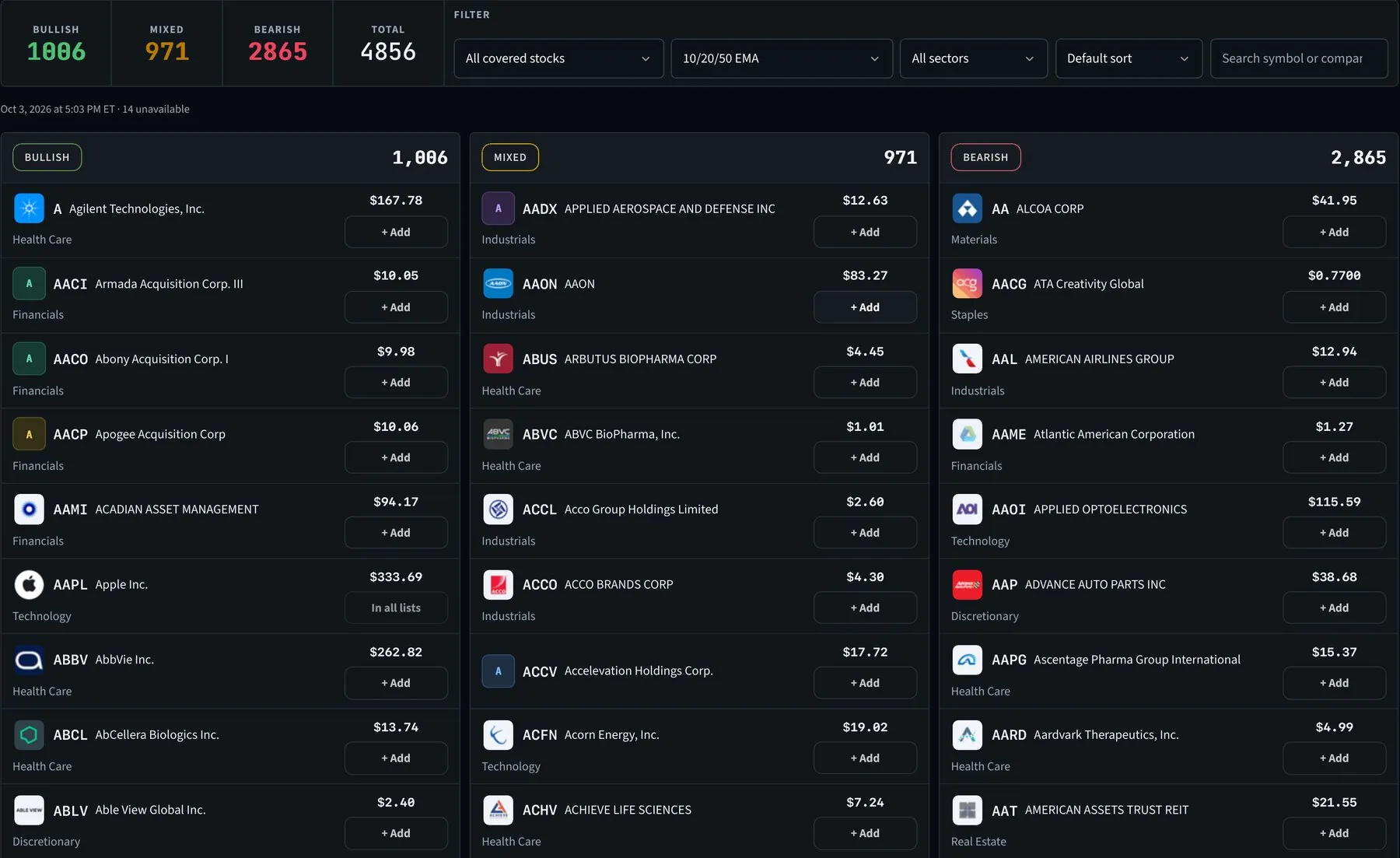Click the MIXED column header badge
1400x858 pixels.
[510, 157]
